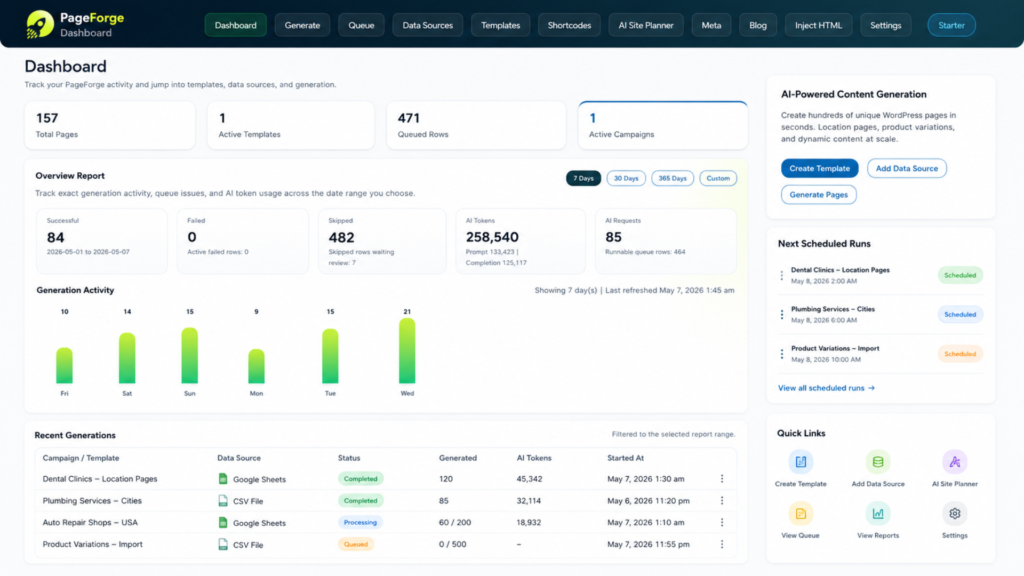Image resolution: width=1024 pixels, height=576 pixels.
Task: Click the Wed bar in Generation Activity chart
Action: [x=407, y=351]
